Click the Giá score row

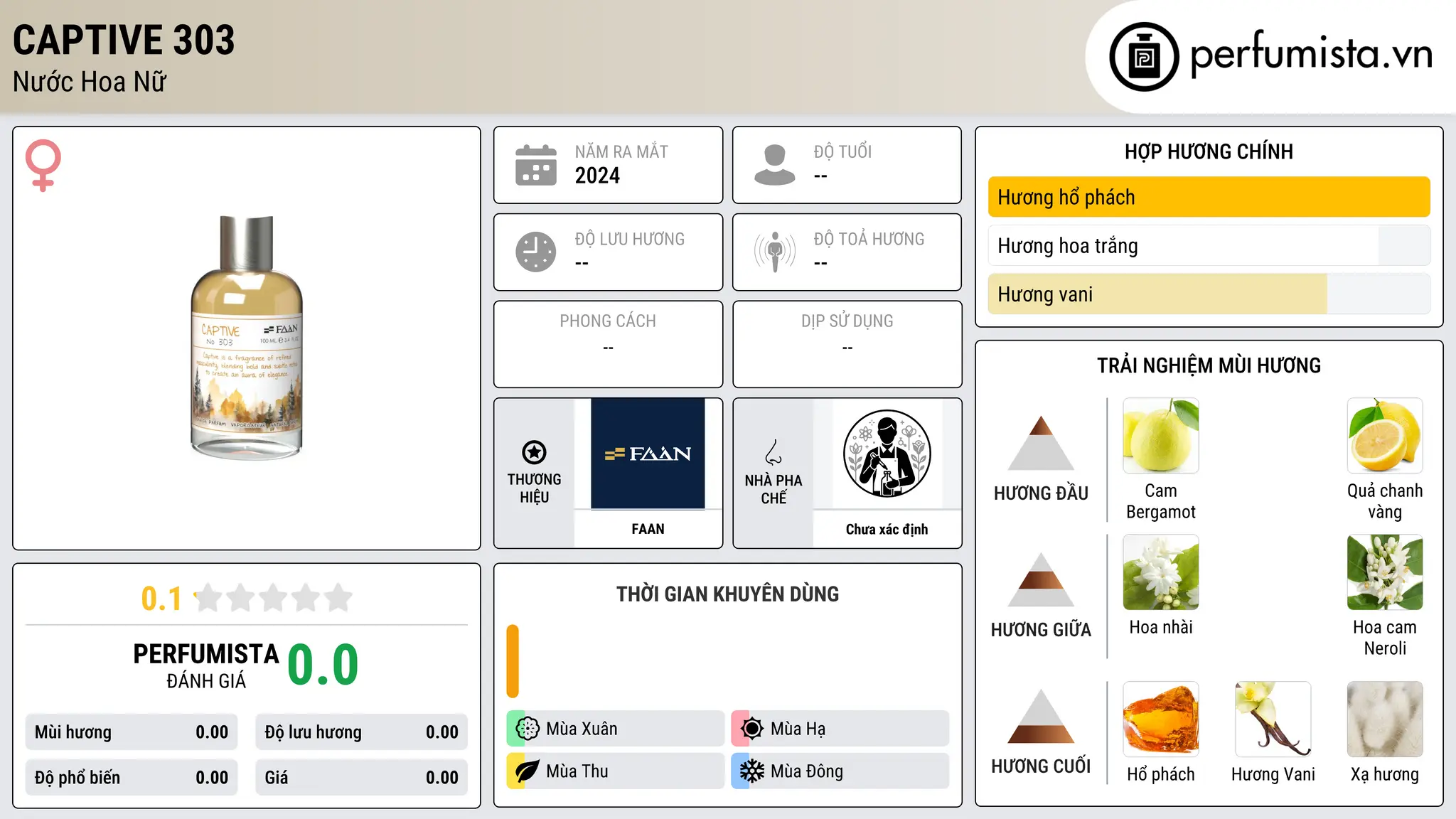click(x=362, y=778)
